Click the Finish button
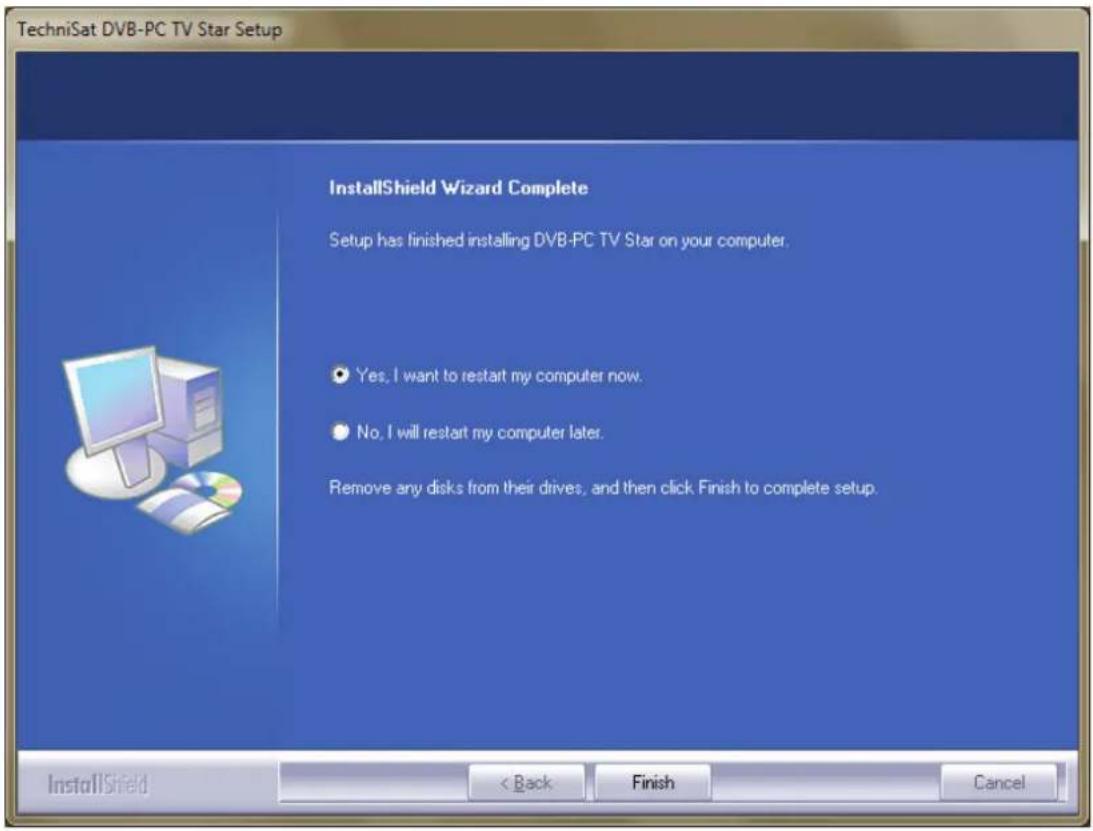 pos(653,782)
